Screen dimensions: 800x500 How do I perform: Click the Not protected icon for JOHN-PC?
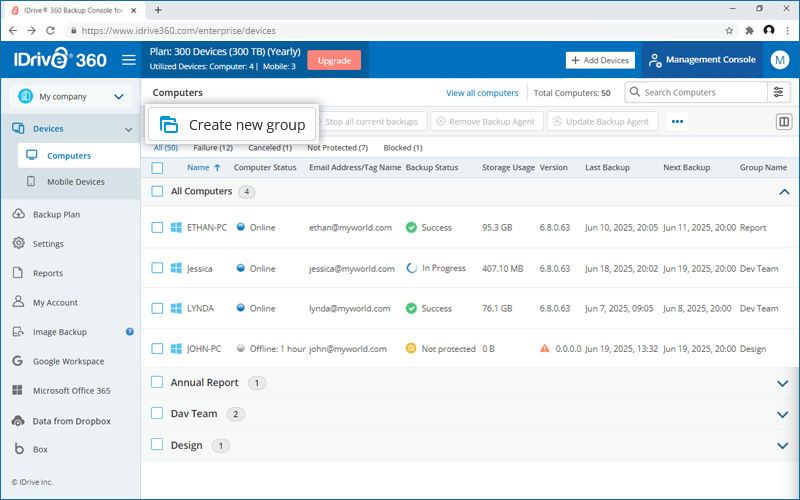(411, 348)
